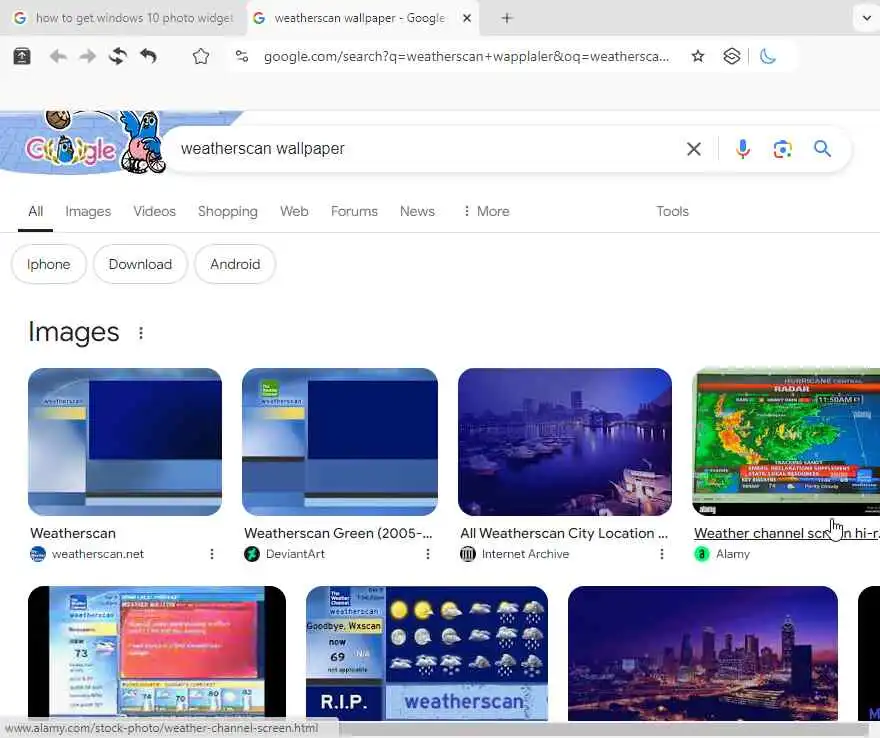The height and width of the screenshot is (738, 880).
Task: Toggle dark mode moon icon
Action: (x=767, y=56)
